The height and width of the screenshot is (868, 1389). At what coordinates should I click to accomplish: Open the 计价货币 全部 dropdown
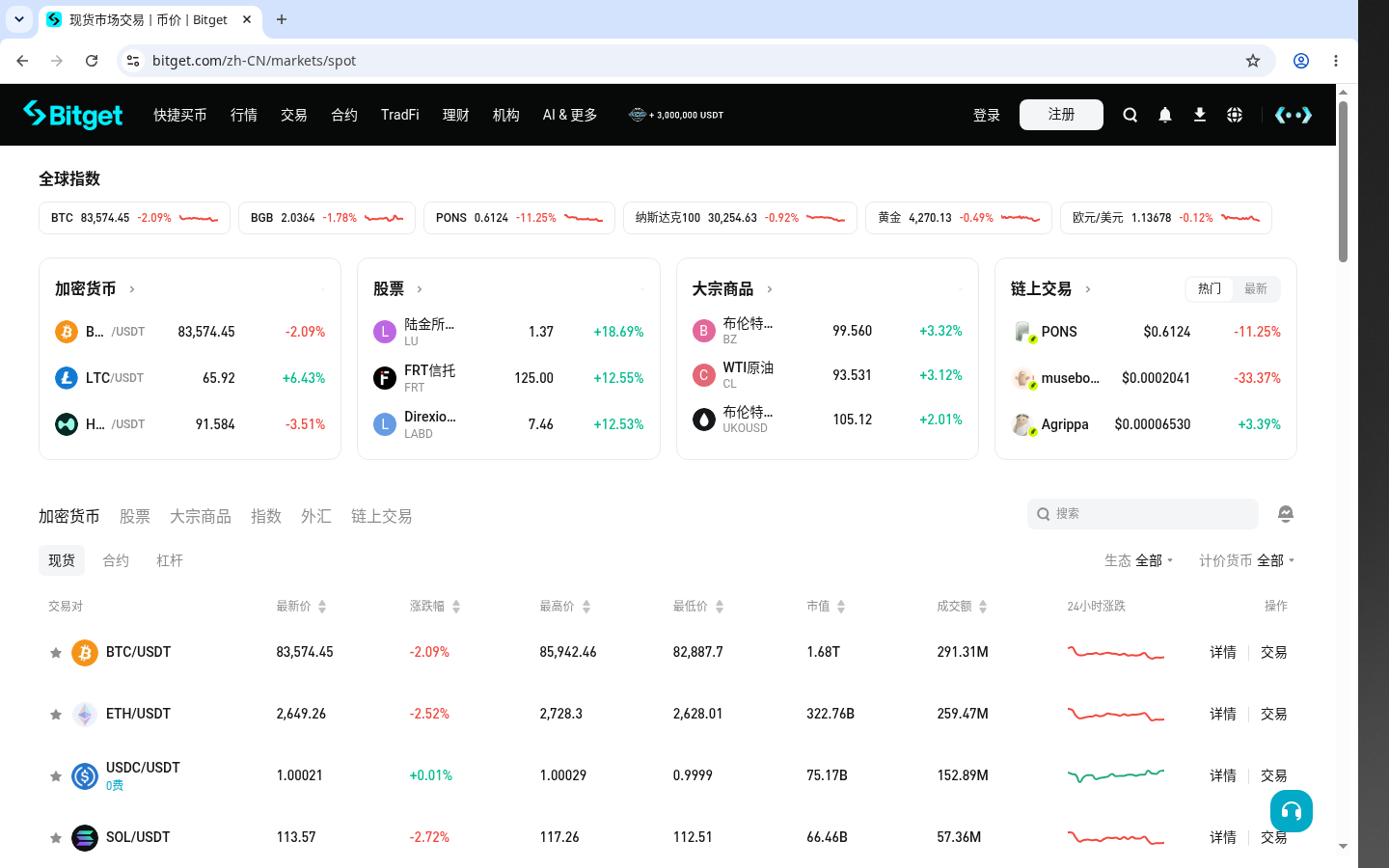point(1247,560)
